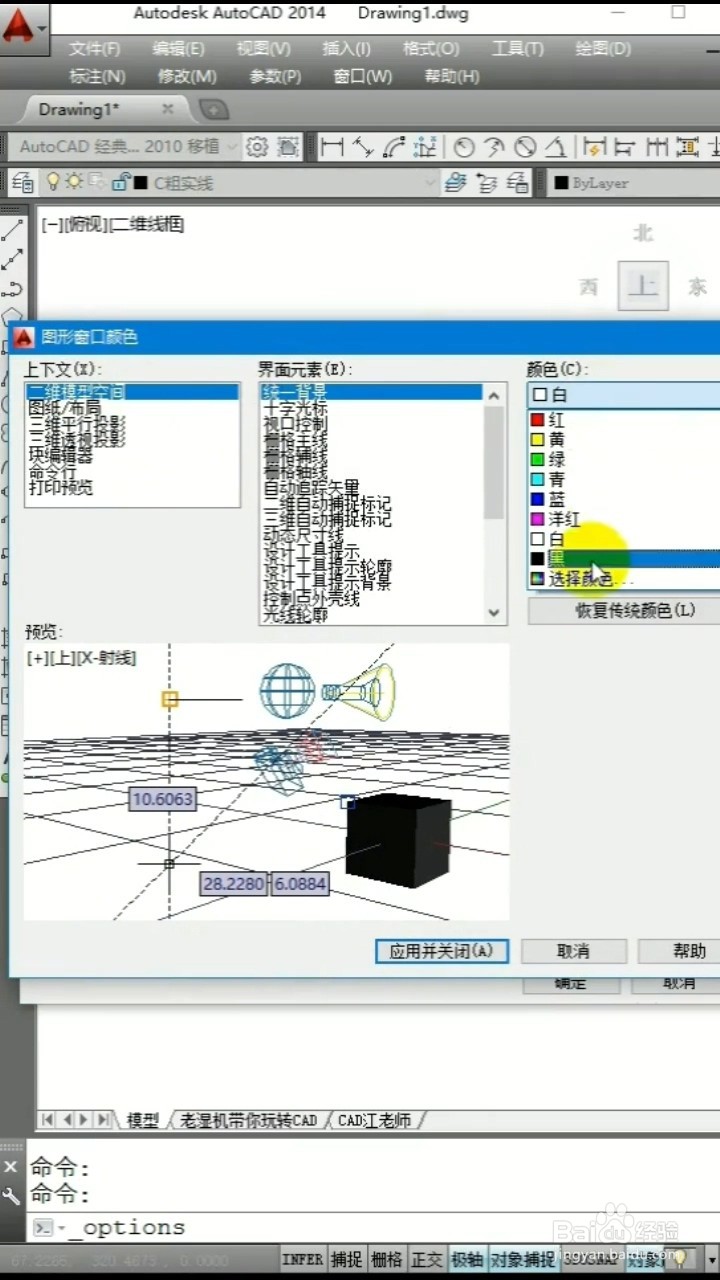
Task: Open the 二维线框 visual style menu
Action: click(146, 225)
